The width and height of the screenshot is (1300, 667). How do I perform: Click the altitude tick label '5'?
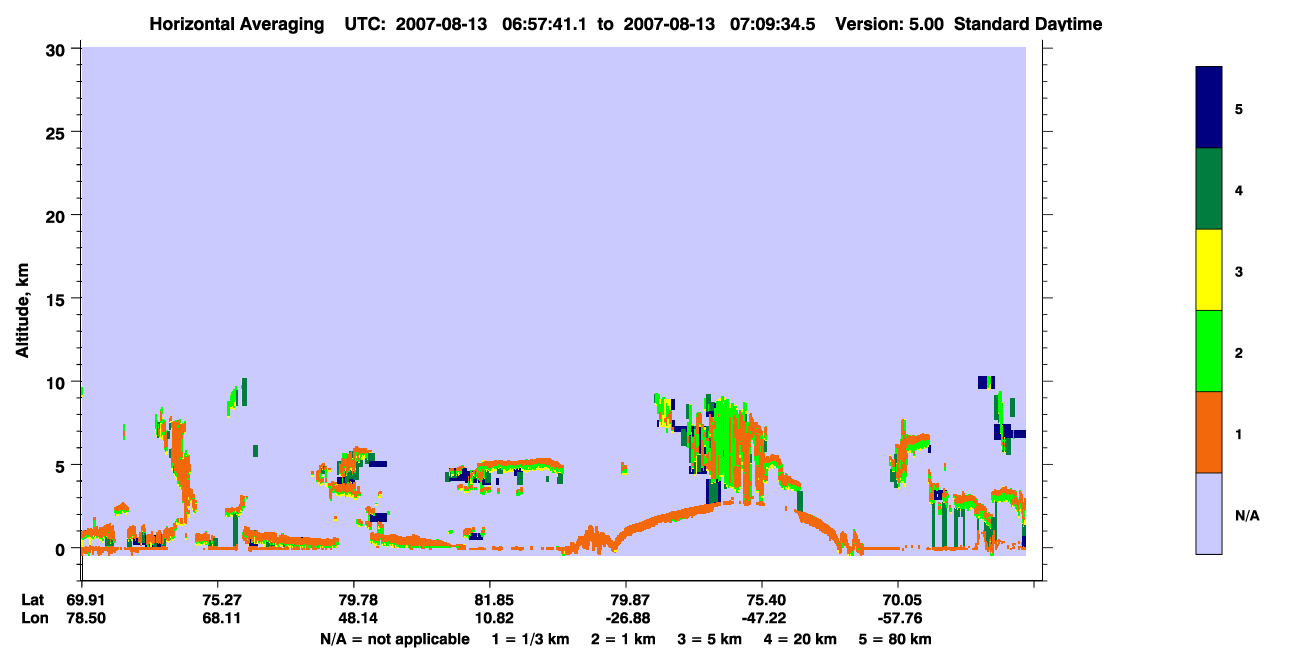point(62,466)
